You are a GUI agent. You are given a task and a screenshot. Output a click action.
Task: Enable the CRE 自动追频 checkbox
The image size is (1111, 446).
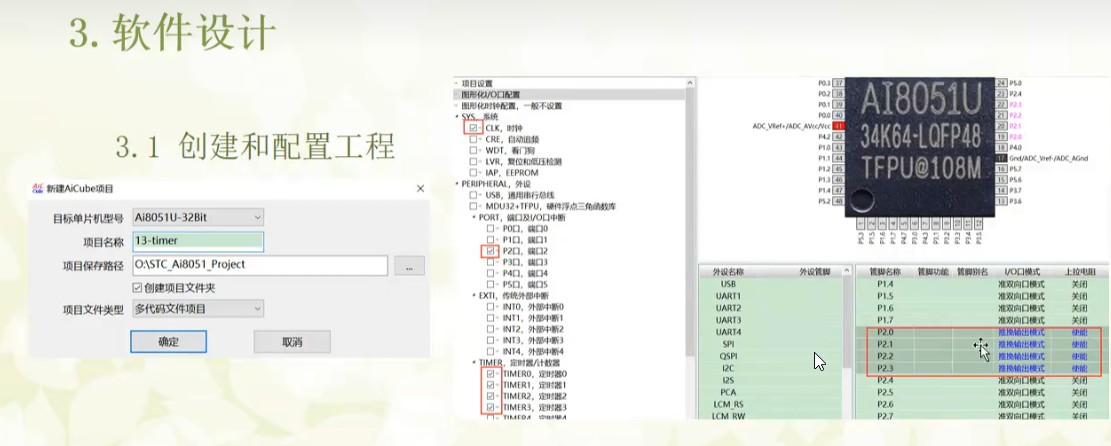pyautogui.click(x=473, y=139)
